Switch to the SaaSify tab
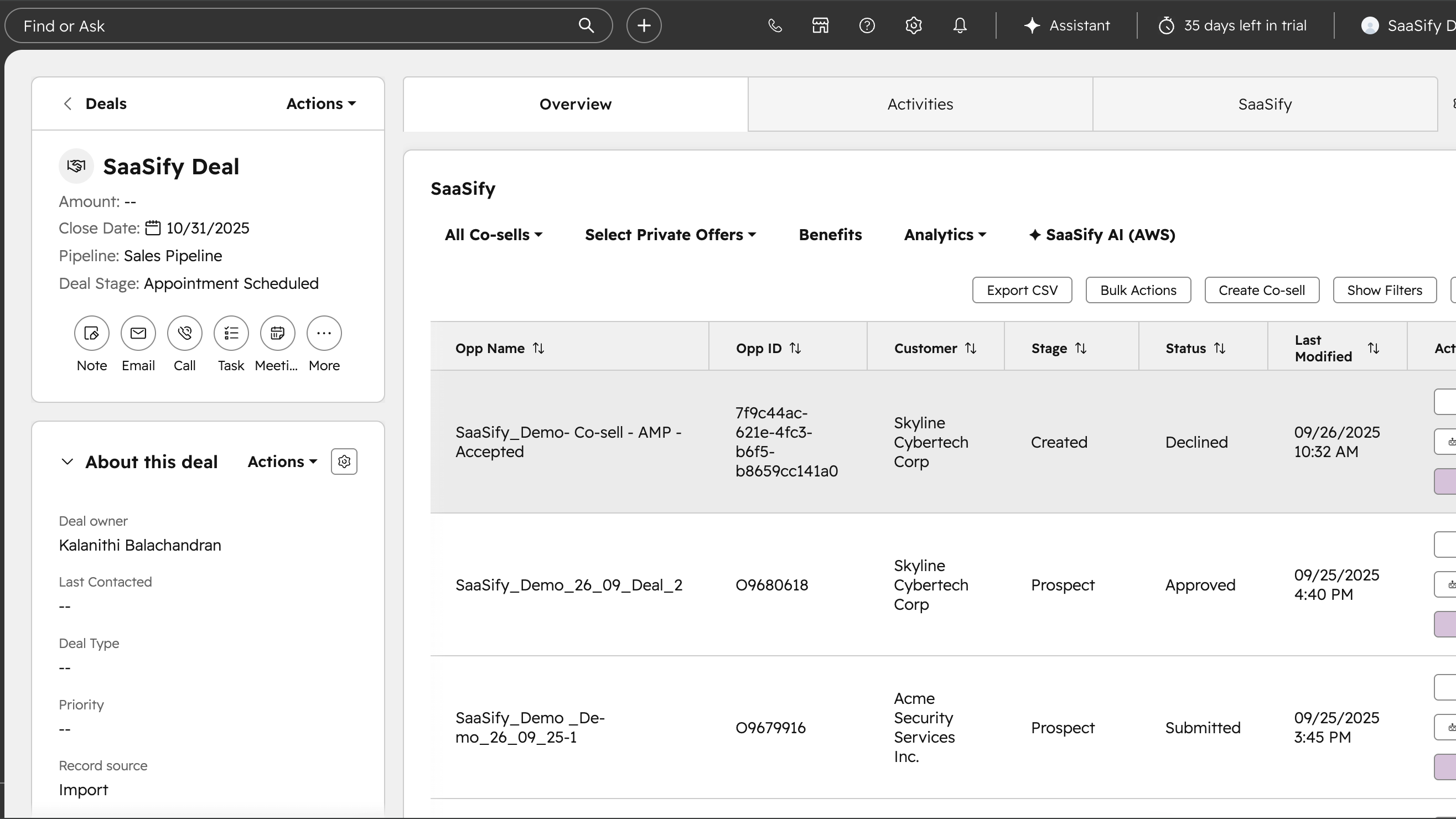 [1265, 104]
